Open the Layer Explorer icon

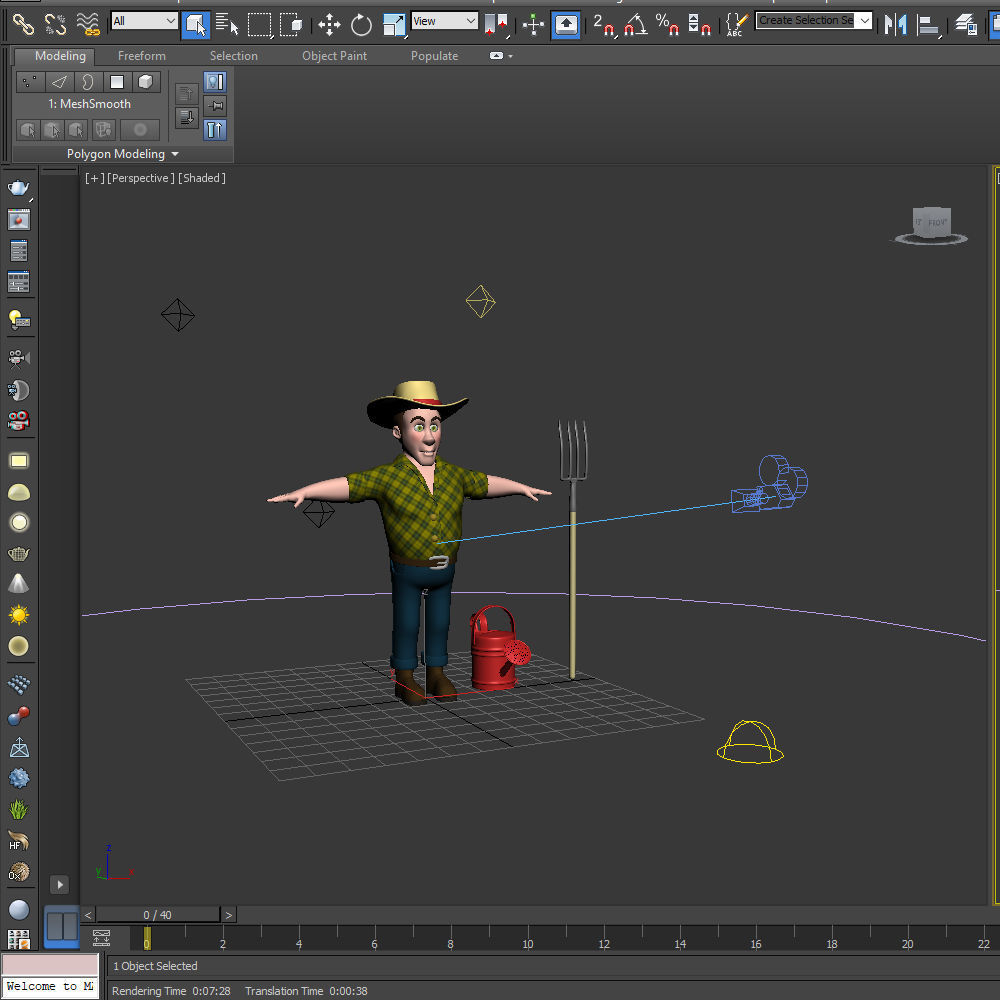(966, 25)
